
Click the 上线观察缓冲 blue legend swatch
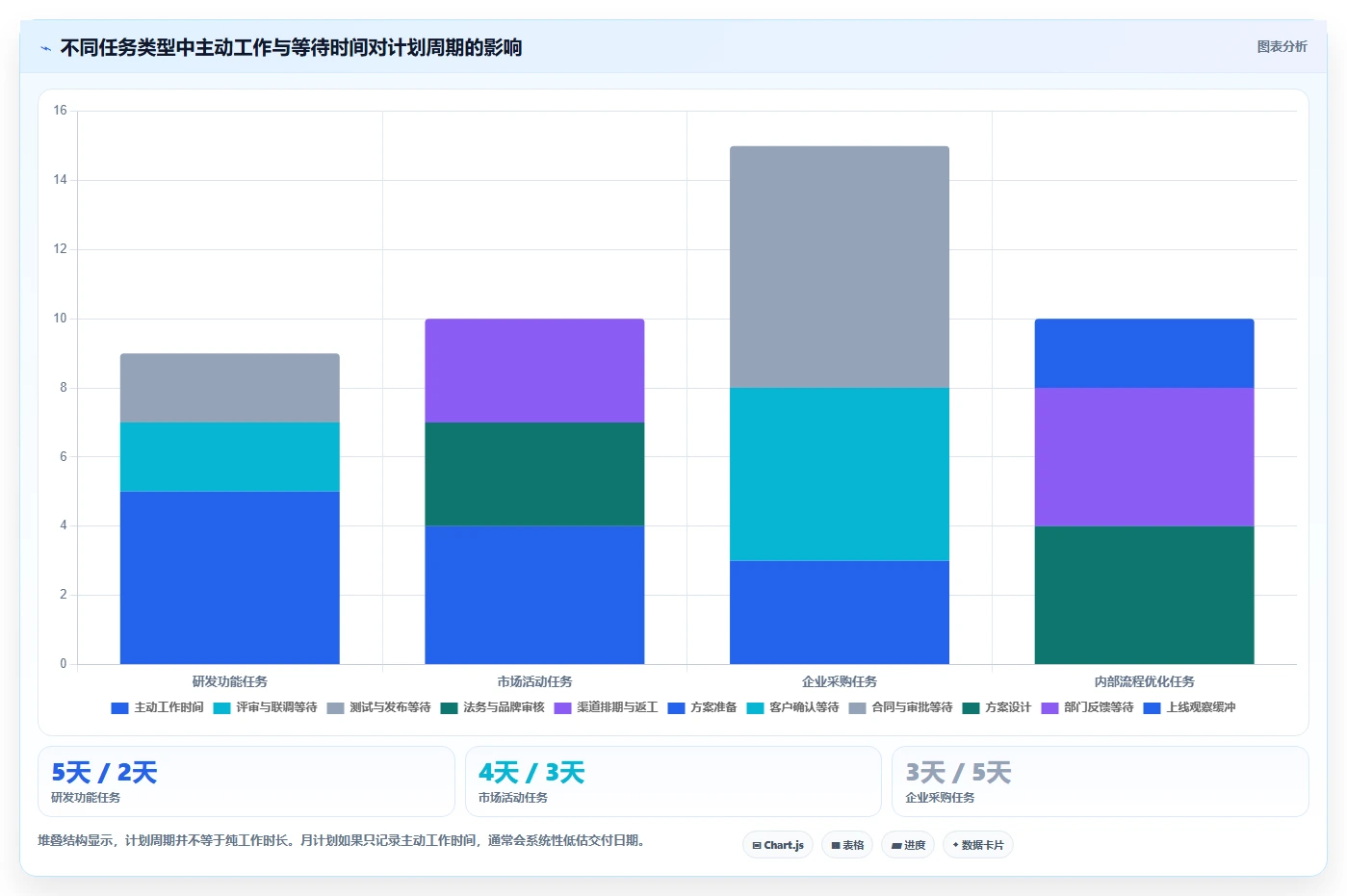coord(1152,708)
